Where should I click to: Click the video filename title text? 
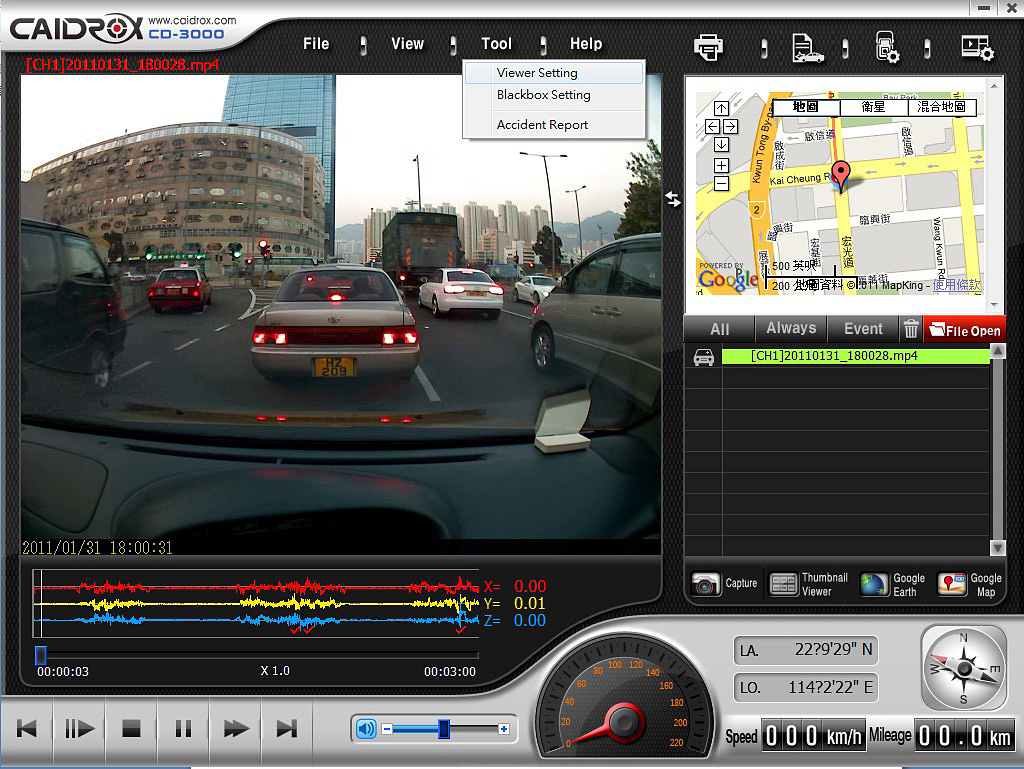122,65
